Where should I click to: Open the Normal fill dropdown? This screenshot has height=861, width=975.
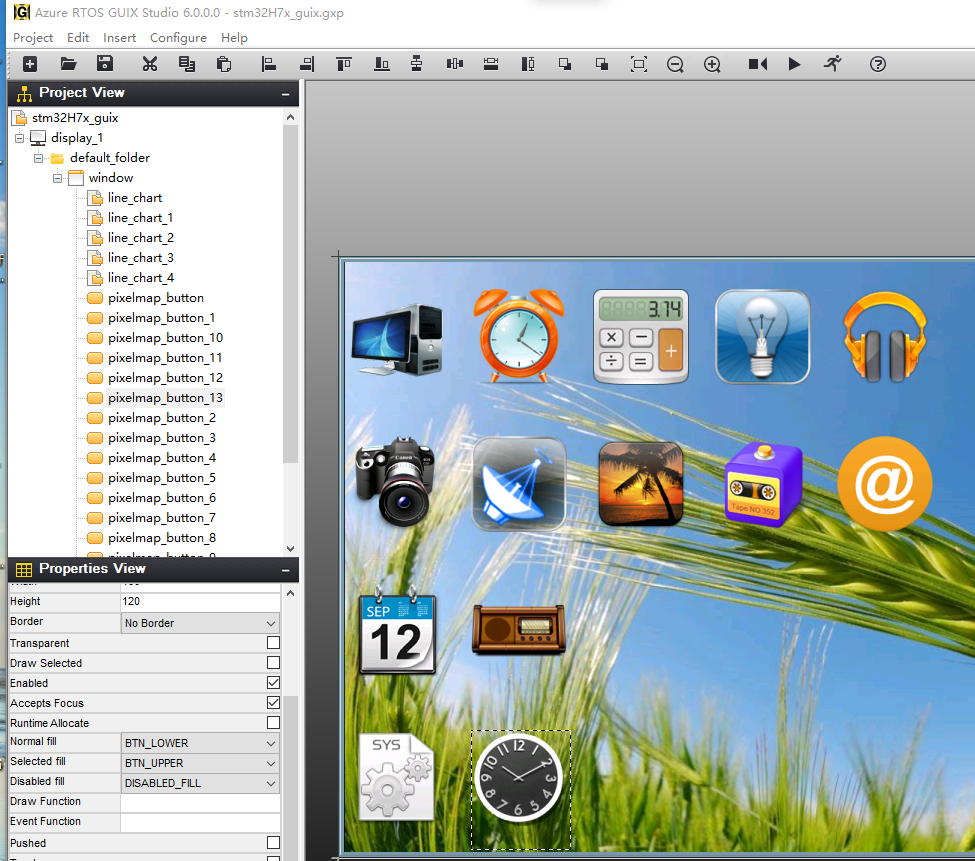point(200,743)
